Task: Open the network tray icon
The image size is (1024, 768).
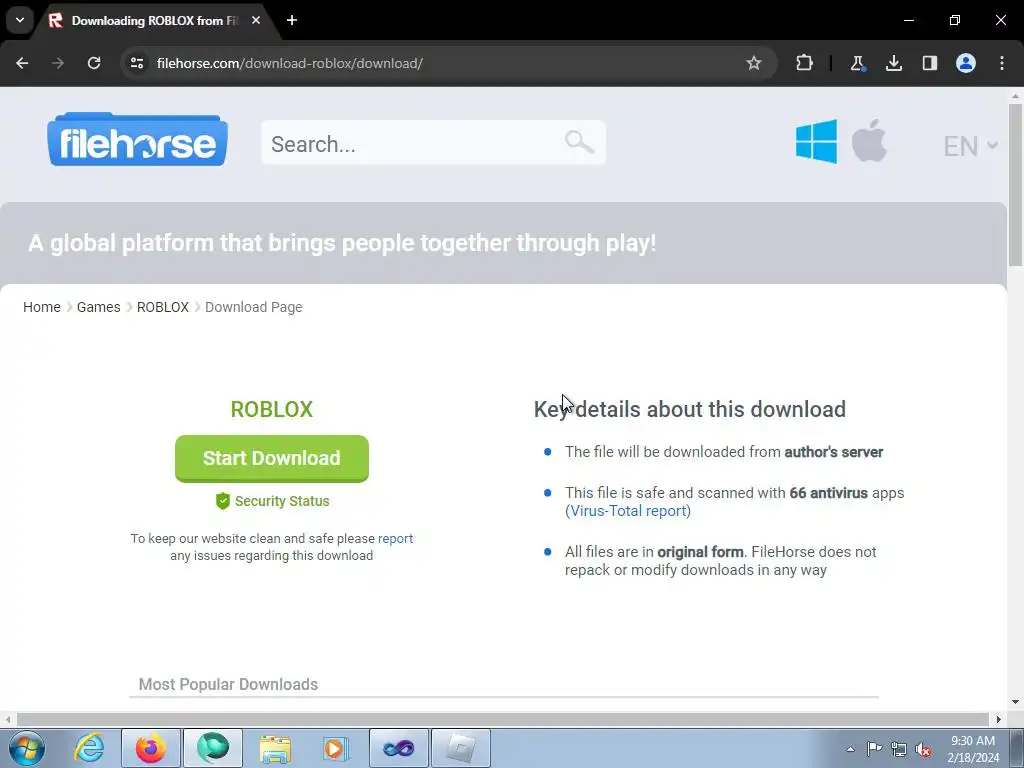Action: click(x=899, y=749)
